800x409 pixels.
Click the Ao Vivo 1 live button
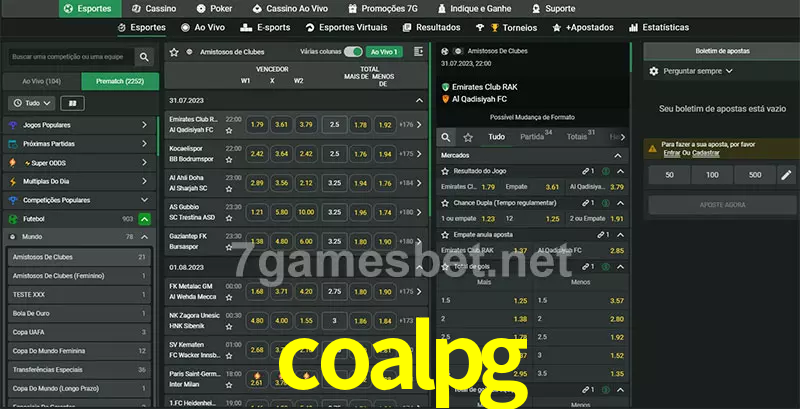(384, 52)
